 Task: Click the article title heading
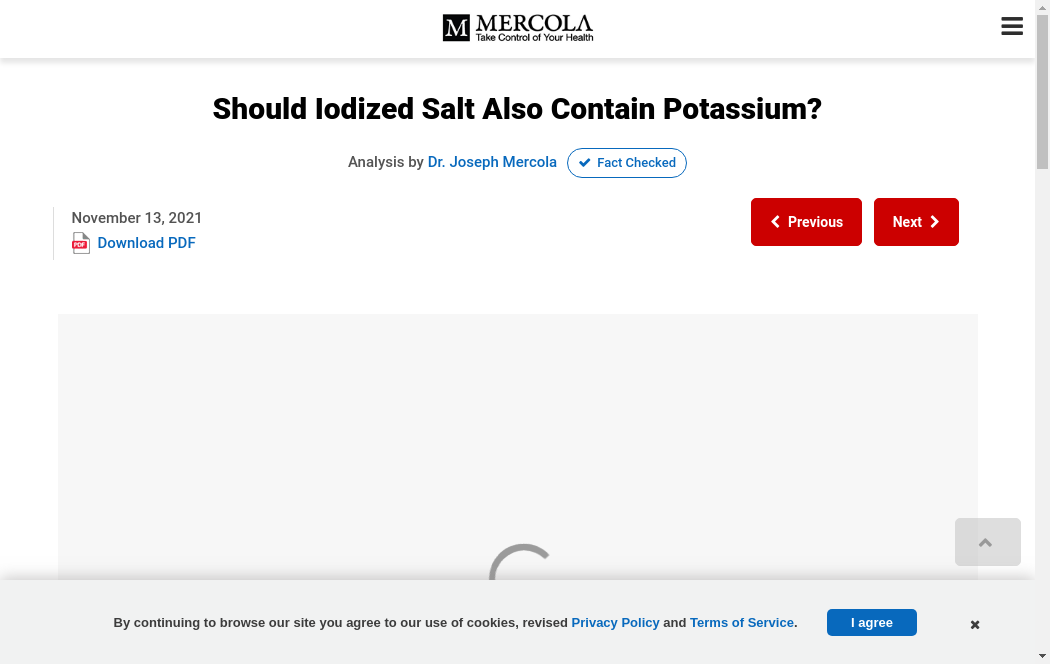pyautogui.click(x=517, y=109)
